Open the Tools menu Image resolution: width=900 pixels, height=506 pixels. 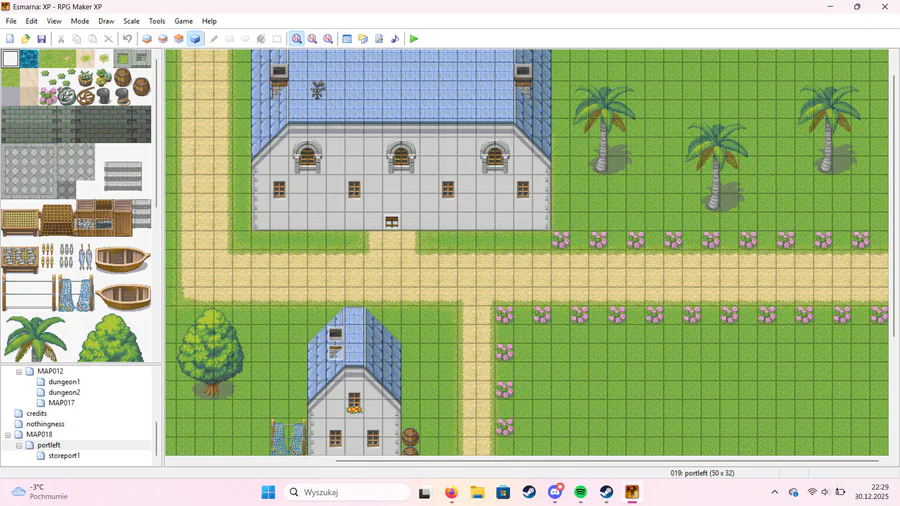tap(157, 21)
